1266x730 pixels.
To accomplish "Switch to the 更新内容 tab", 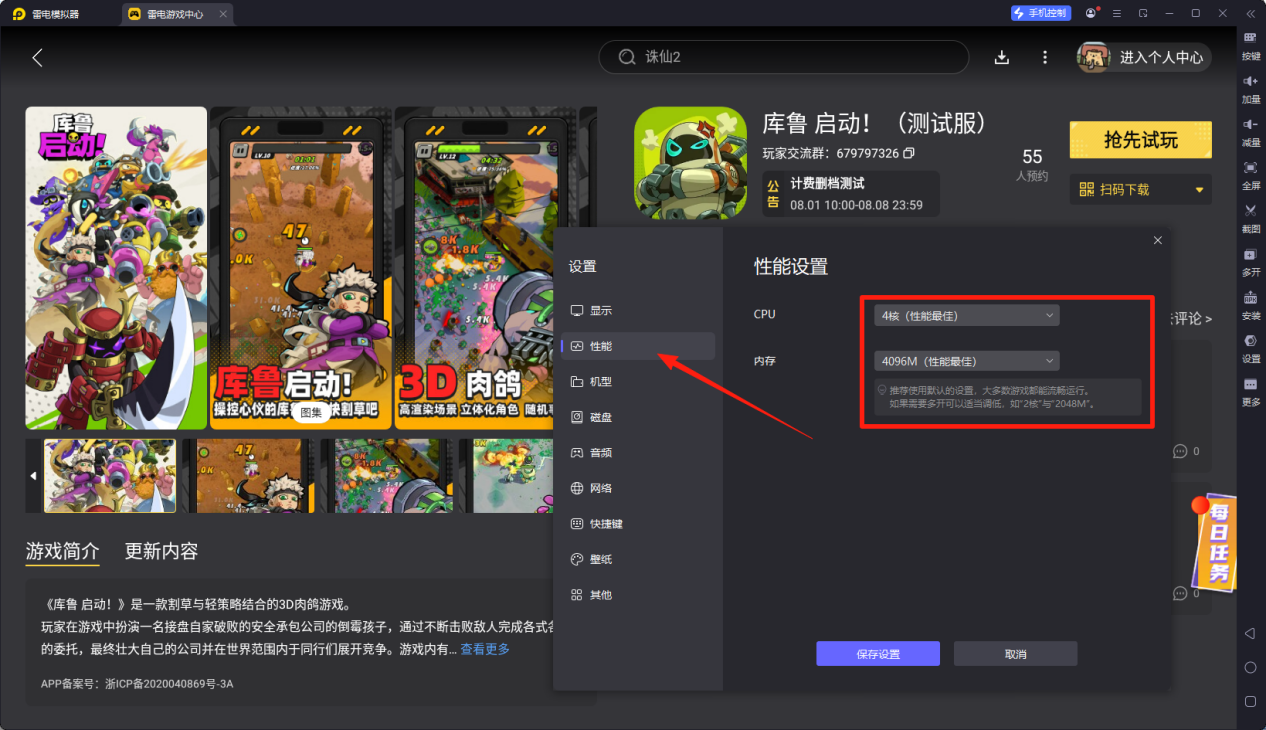I will coord(161,551).
